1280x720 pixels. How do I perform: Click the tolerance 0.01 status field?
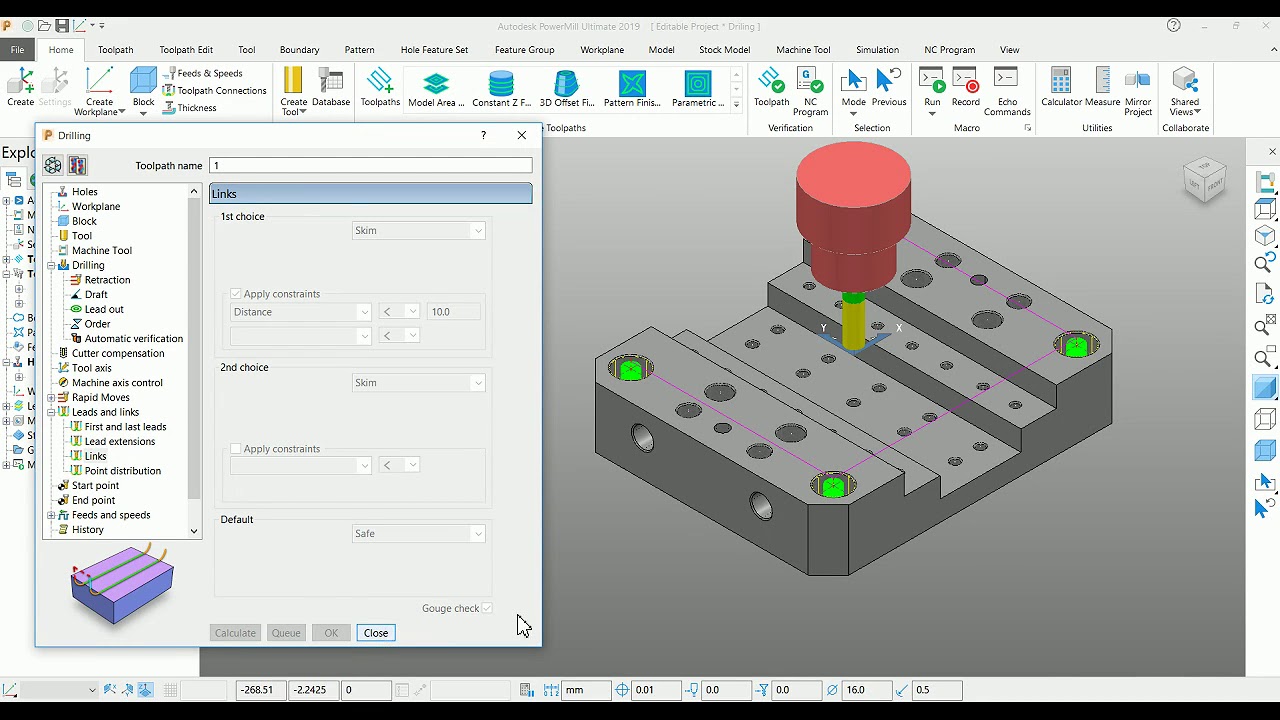click(656, 690)
